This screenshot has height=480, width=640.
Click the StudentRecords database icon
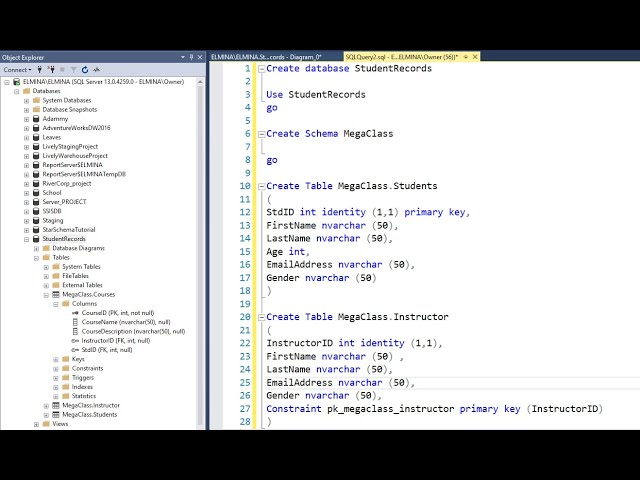(36, 239)
